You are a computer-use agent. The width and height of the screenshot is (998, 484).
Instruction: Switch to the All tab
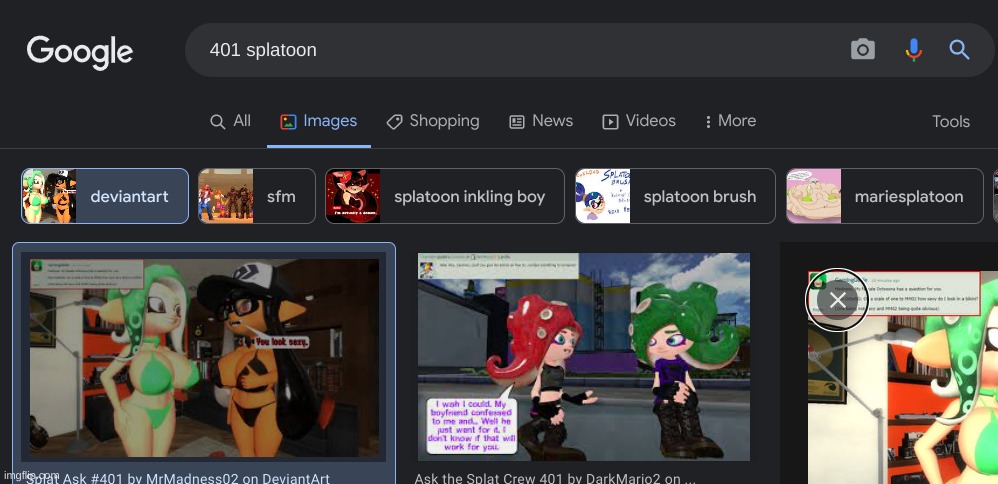pyautogui.click(x=230, y=121)
